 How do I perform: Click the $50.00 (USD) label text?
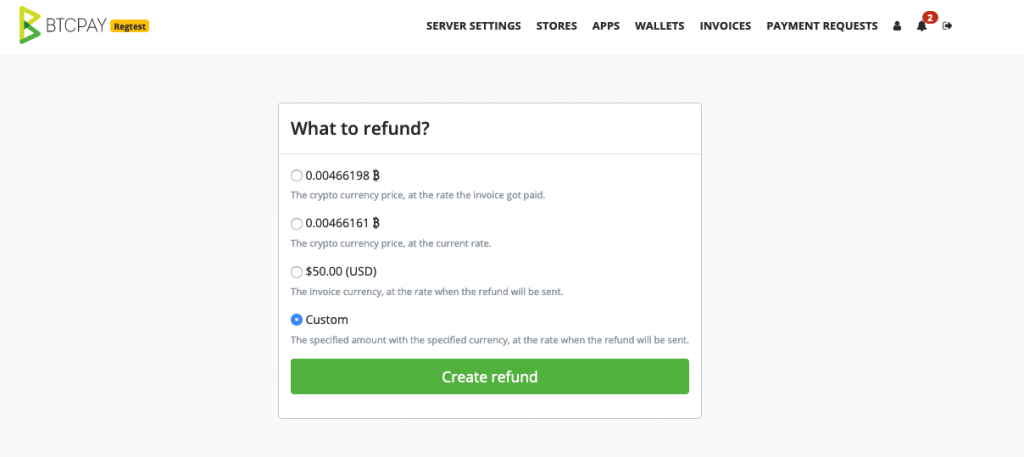(341, 272)
